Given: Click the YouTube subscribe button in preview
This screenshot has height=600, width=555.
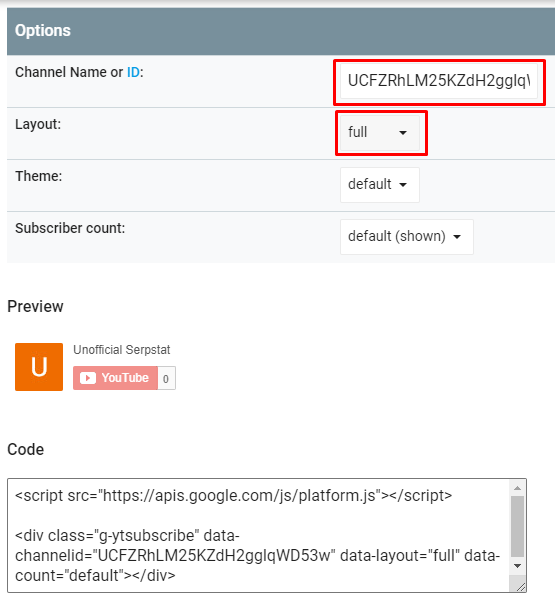Looking at the screenshot, I should (x=115, y=378).
